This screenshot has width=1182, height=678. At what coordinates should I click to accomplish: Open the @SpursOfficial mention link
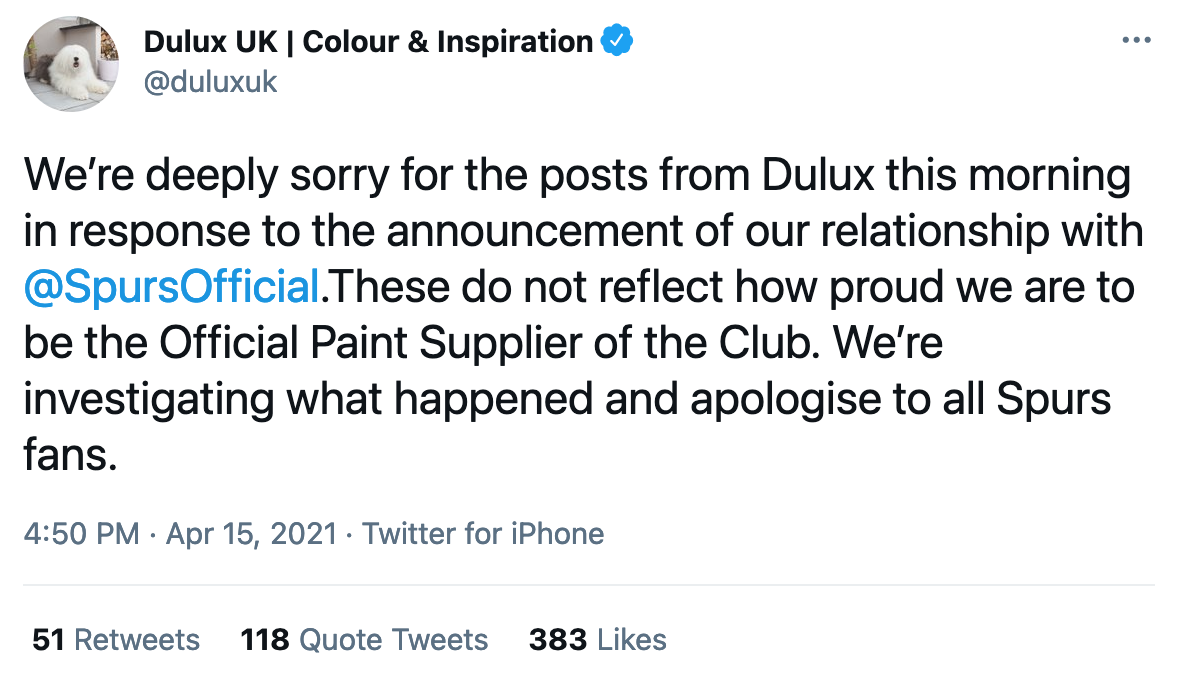172,287
